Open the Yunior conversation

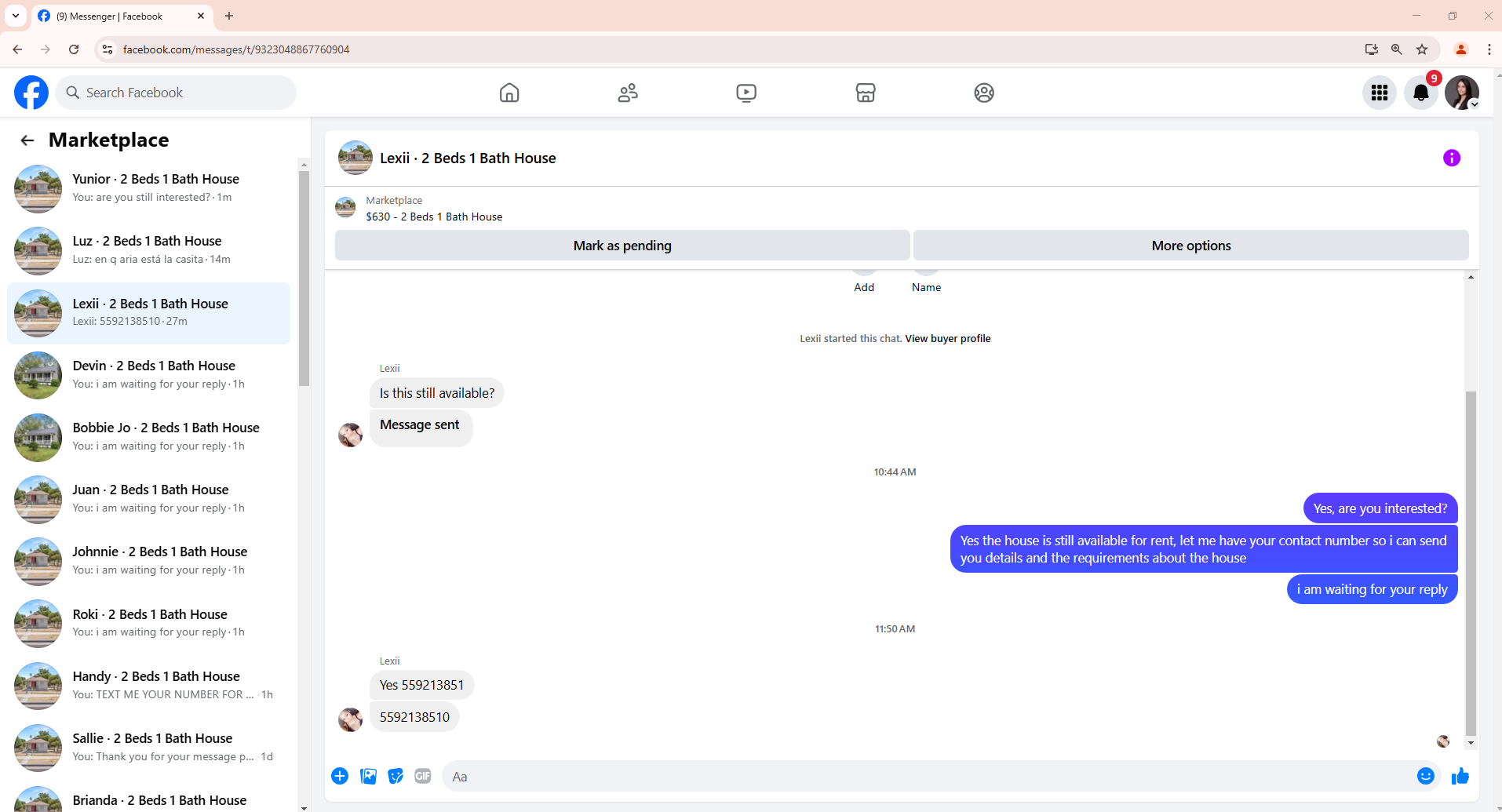pyautogui.click(x=149, y=188)
